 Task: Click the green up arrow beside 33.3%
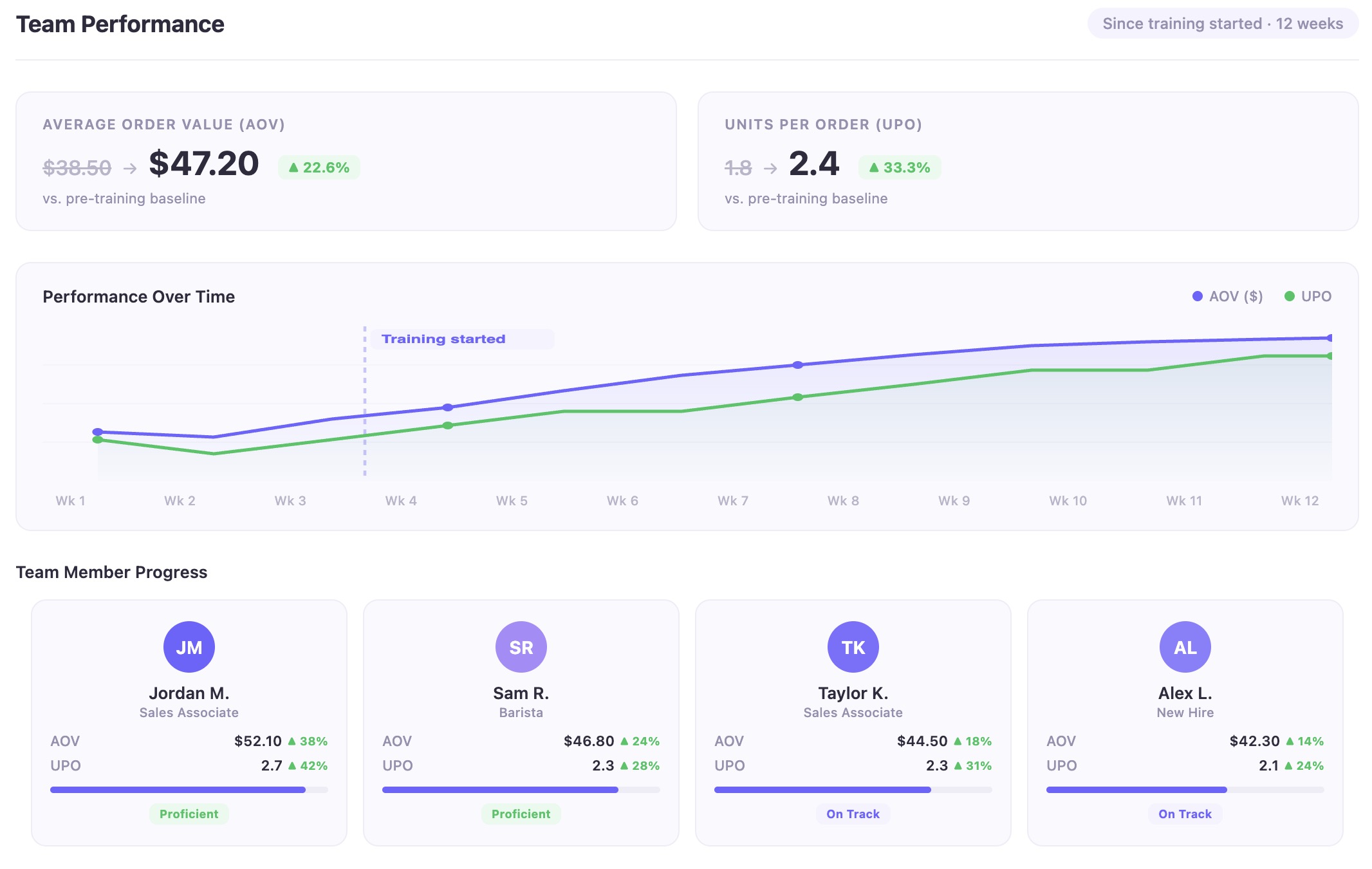tap(874, 167)
